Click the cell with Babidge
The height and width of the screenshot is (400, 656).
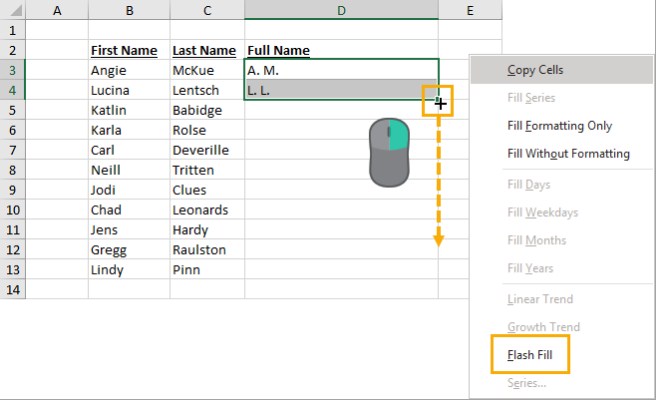207,110
